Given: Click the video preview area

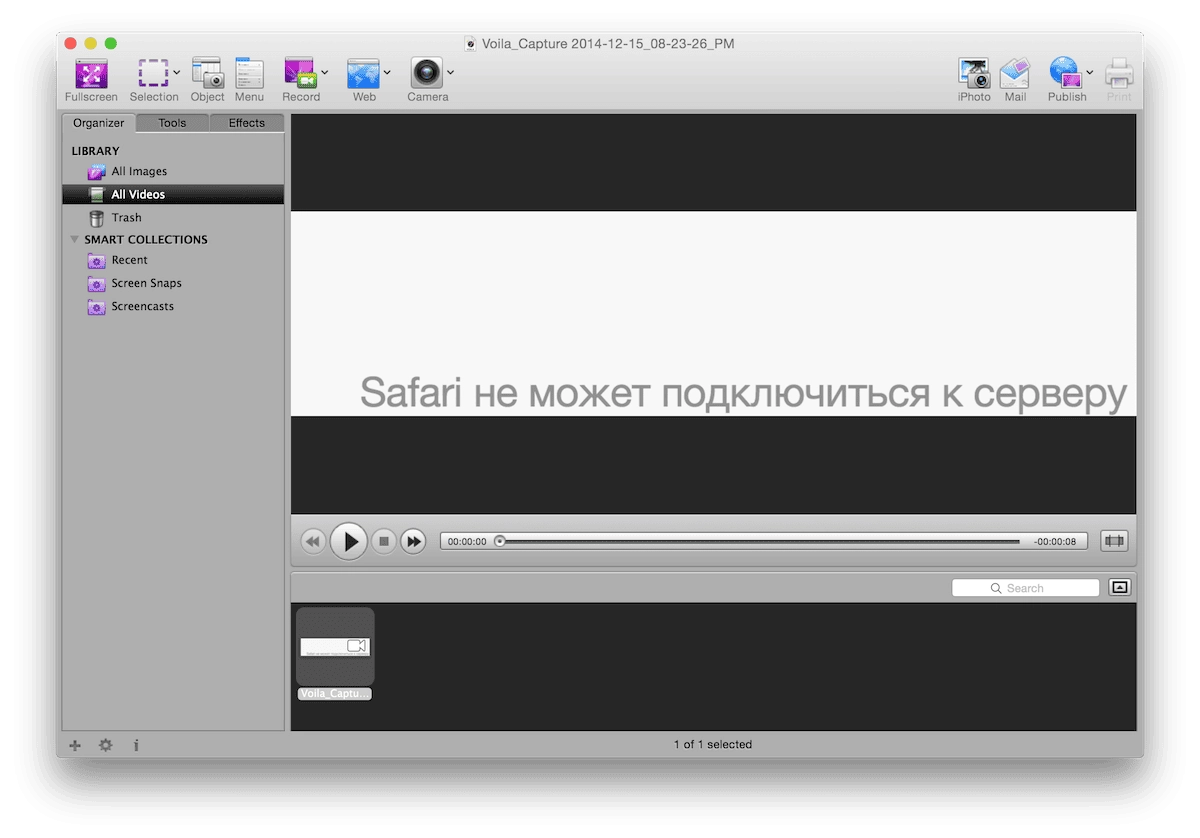Looking at the screenshot, I should coord(713,313).
